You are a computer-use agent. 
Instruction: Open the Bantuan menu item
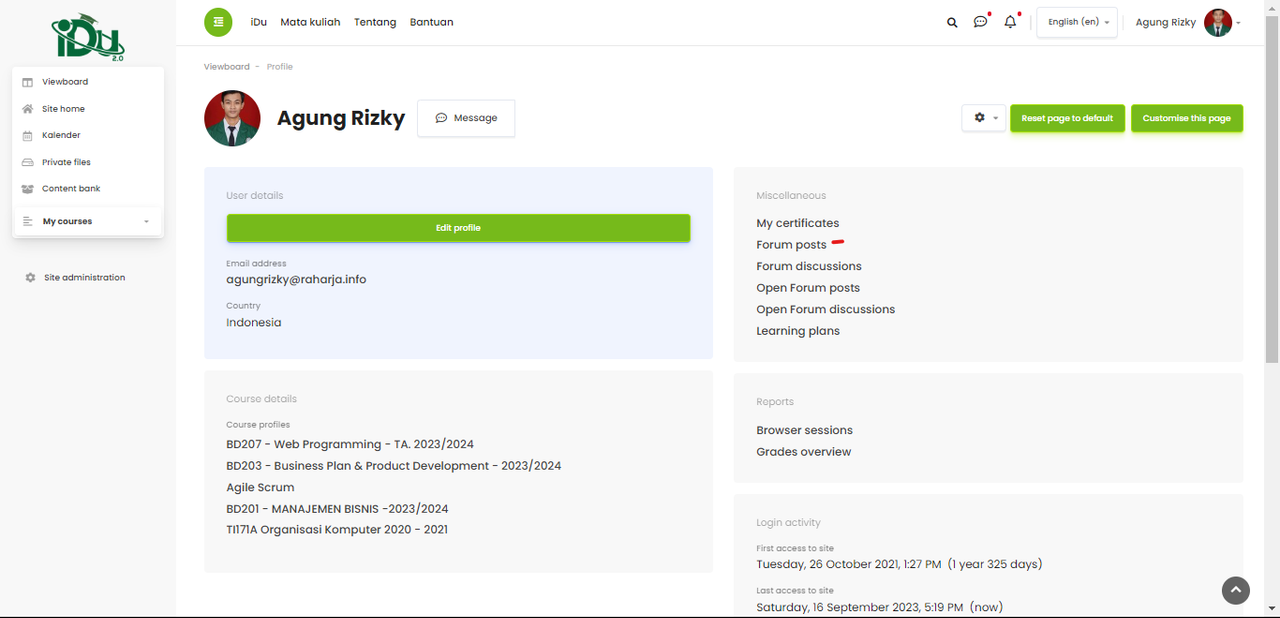[431, 22]
